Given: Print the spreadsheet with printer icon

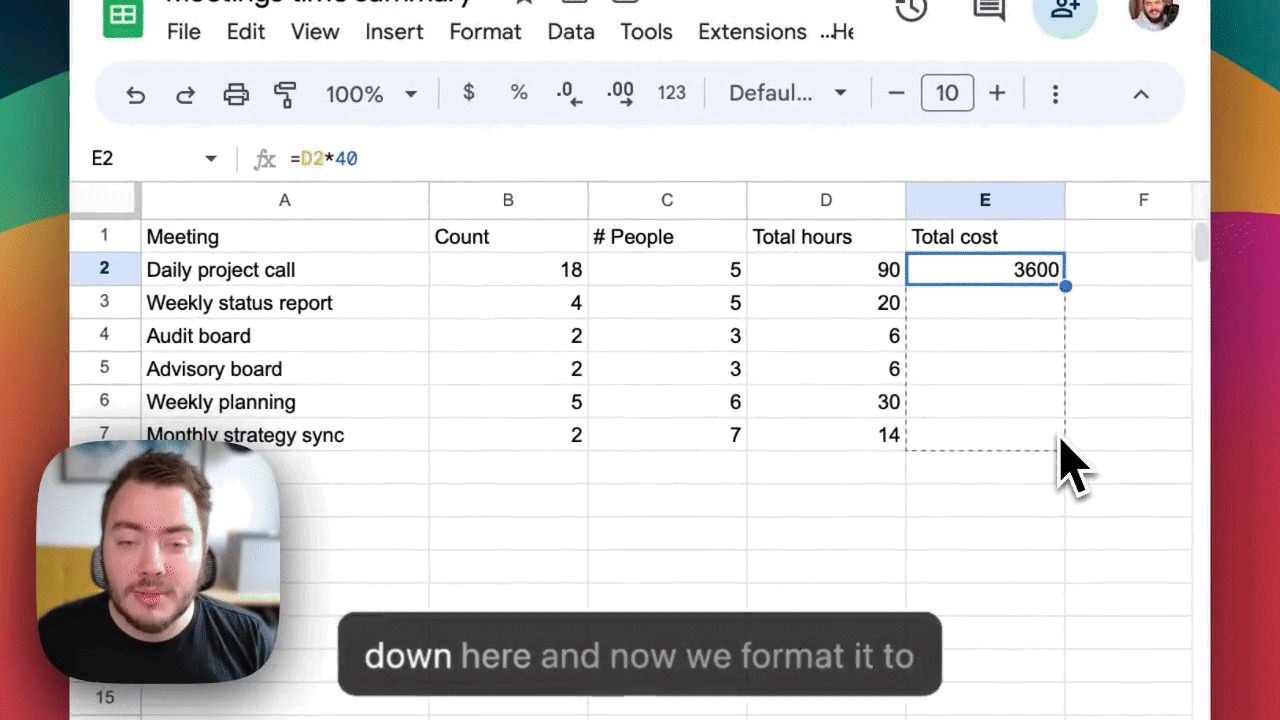Looking at the screenshot, I should point(236,94).
